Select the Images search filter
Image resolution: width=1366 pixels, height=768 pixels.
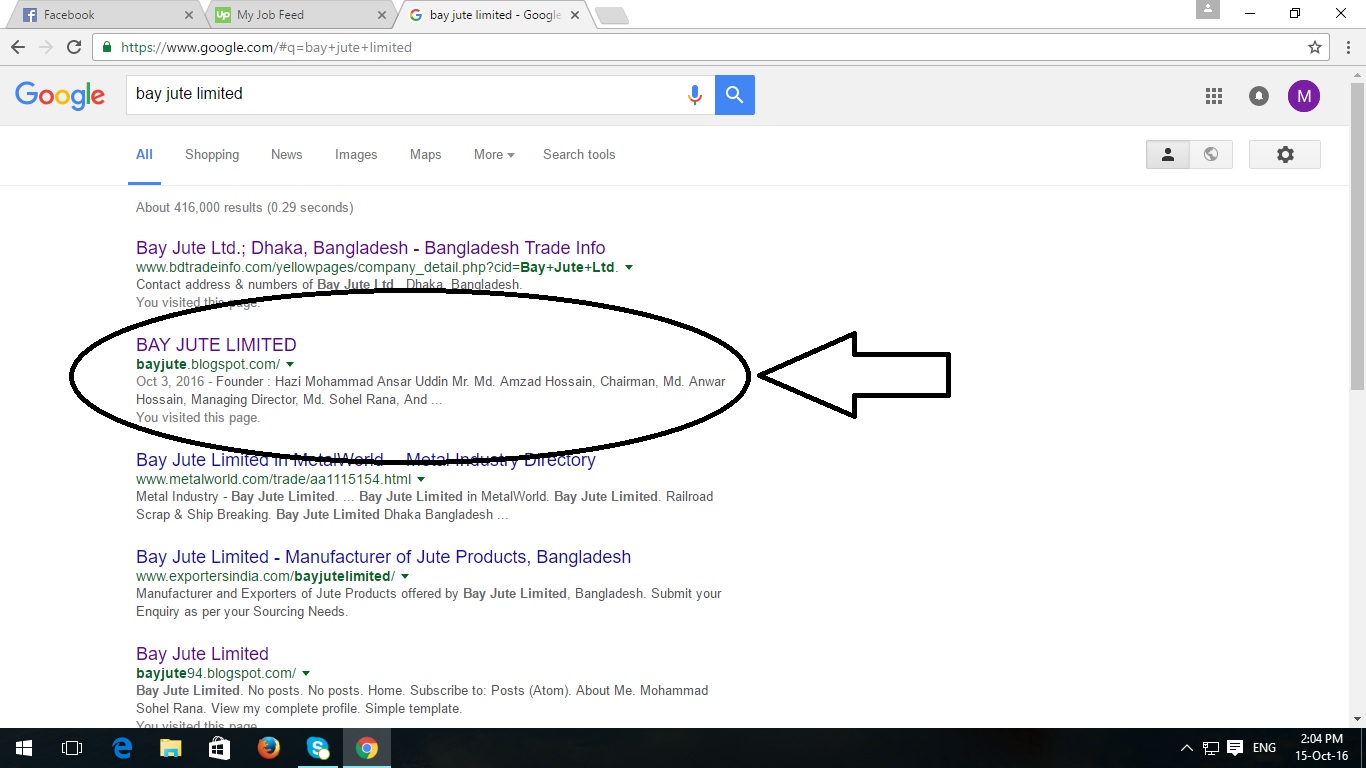[x=356, y=155]
